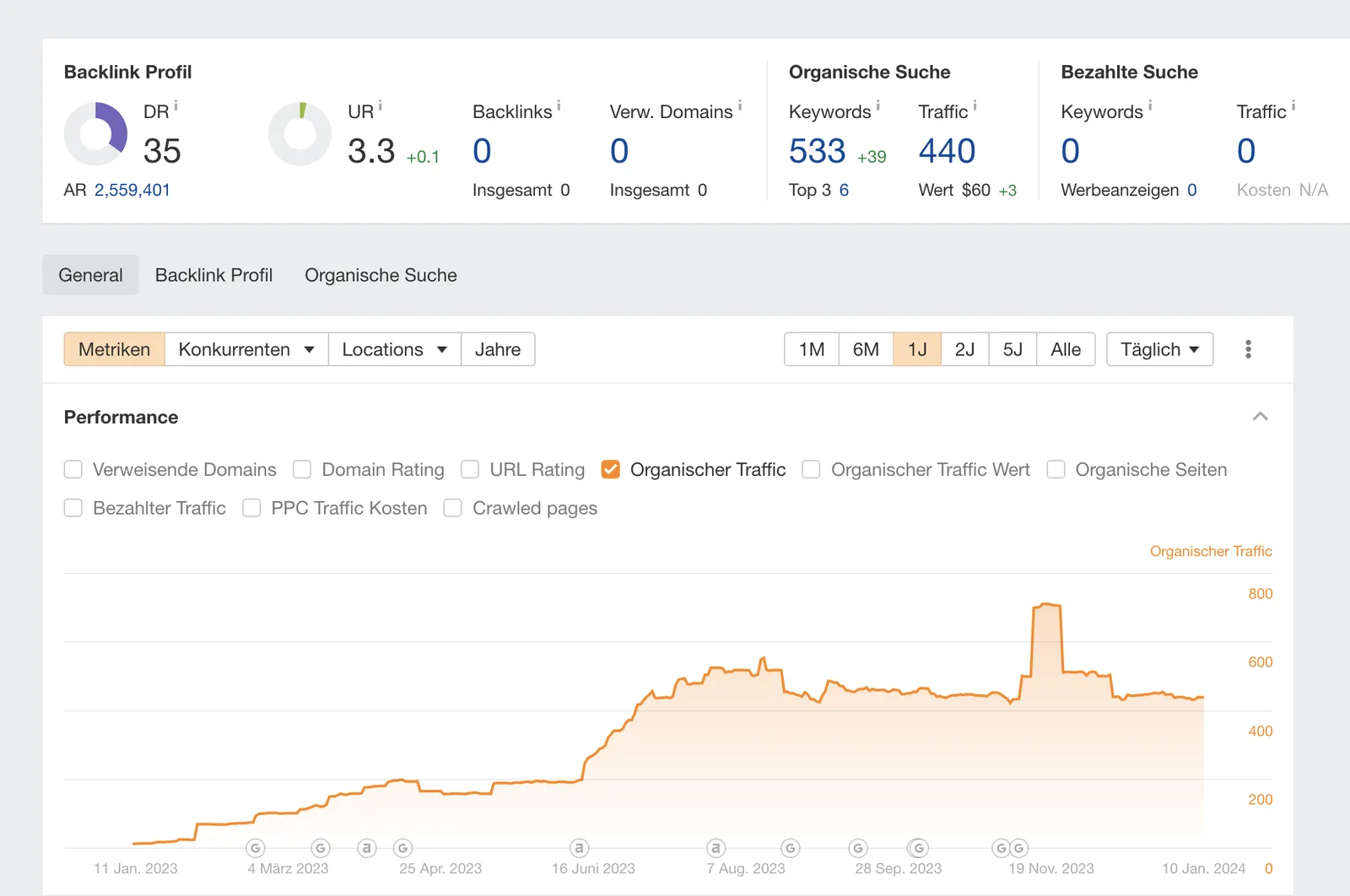Click the info icon next to Bezahlte Suche Traffic
The width and height of the screenshot is (1350, 896).
[x=1293, y=105]
